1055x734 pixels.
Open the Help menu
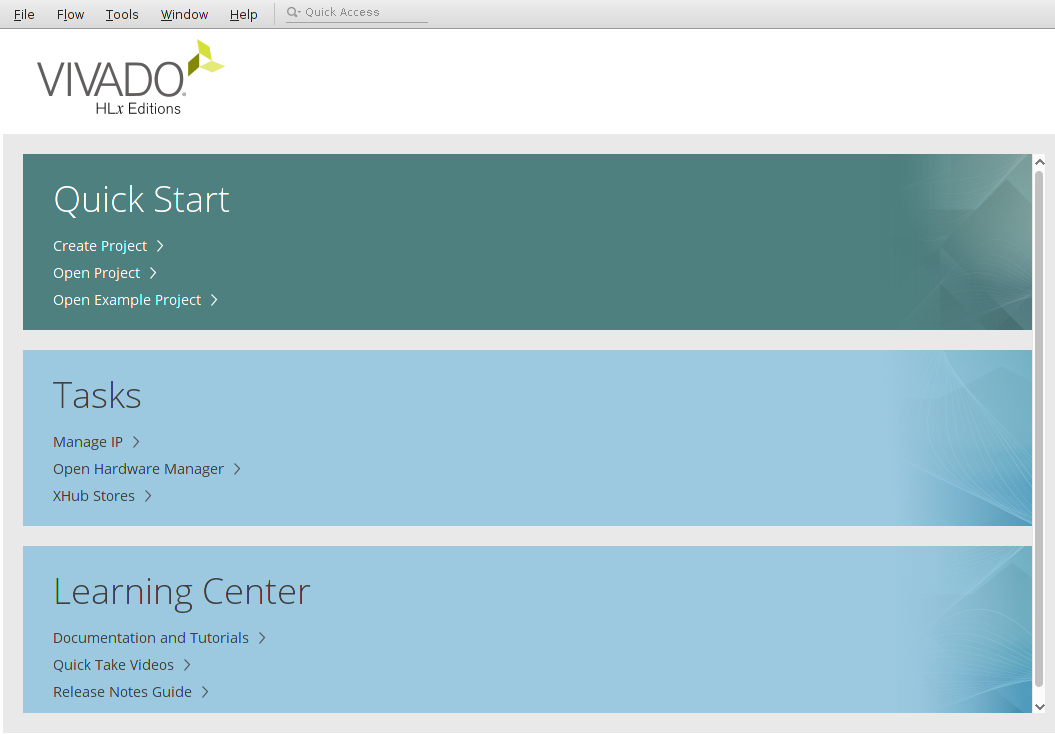point(243,14)
